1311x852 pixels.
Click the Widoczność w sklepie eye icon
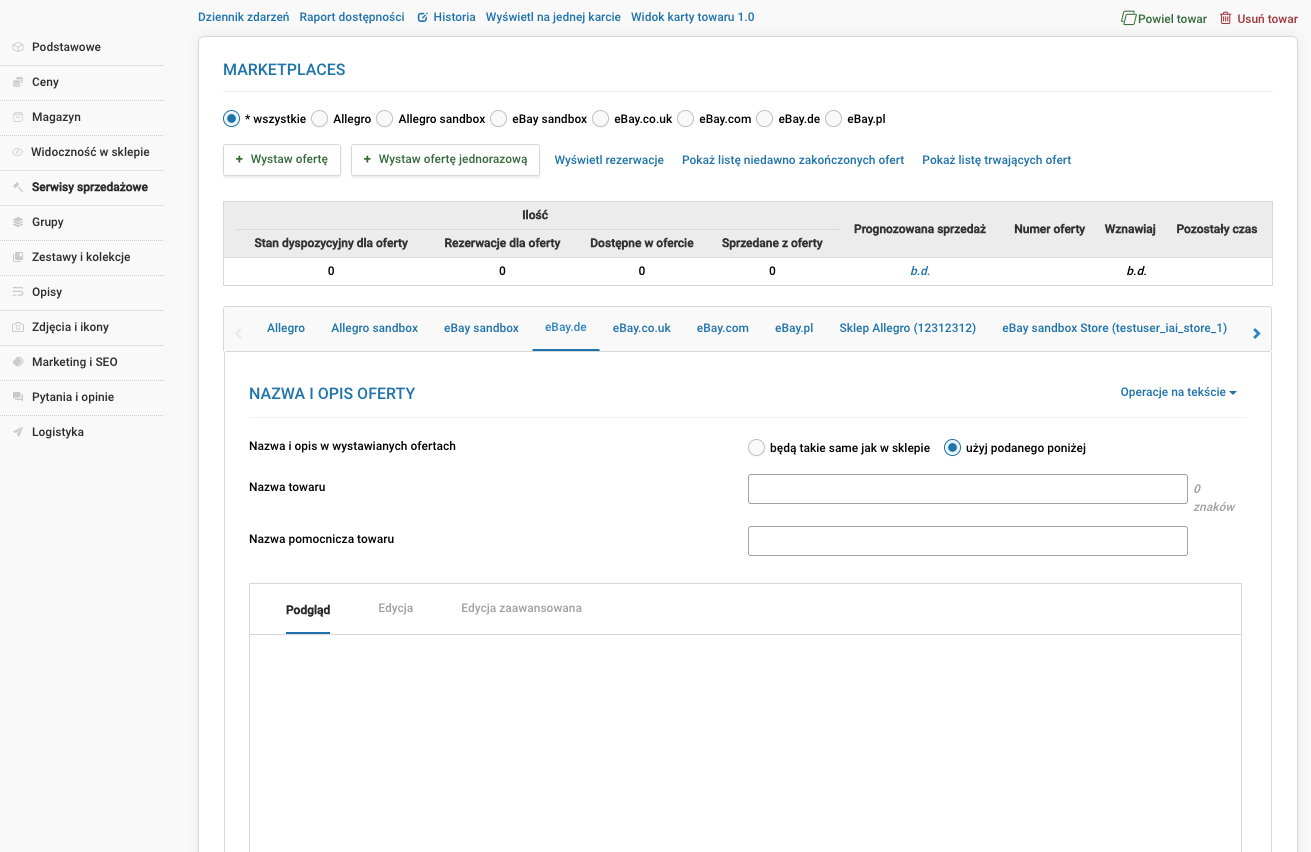click(18, 152)
